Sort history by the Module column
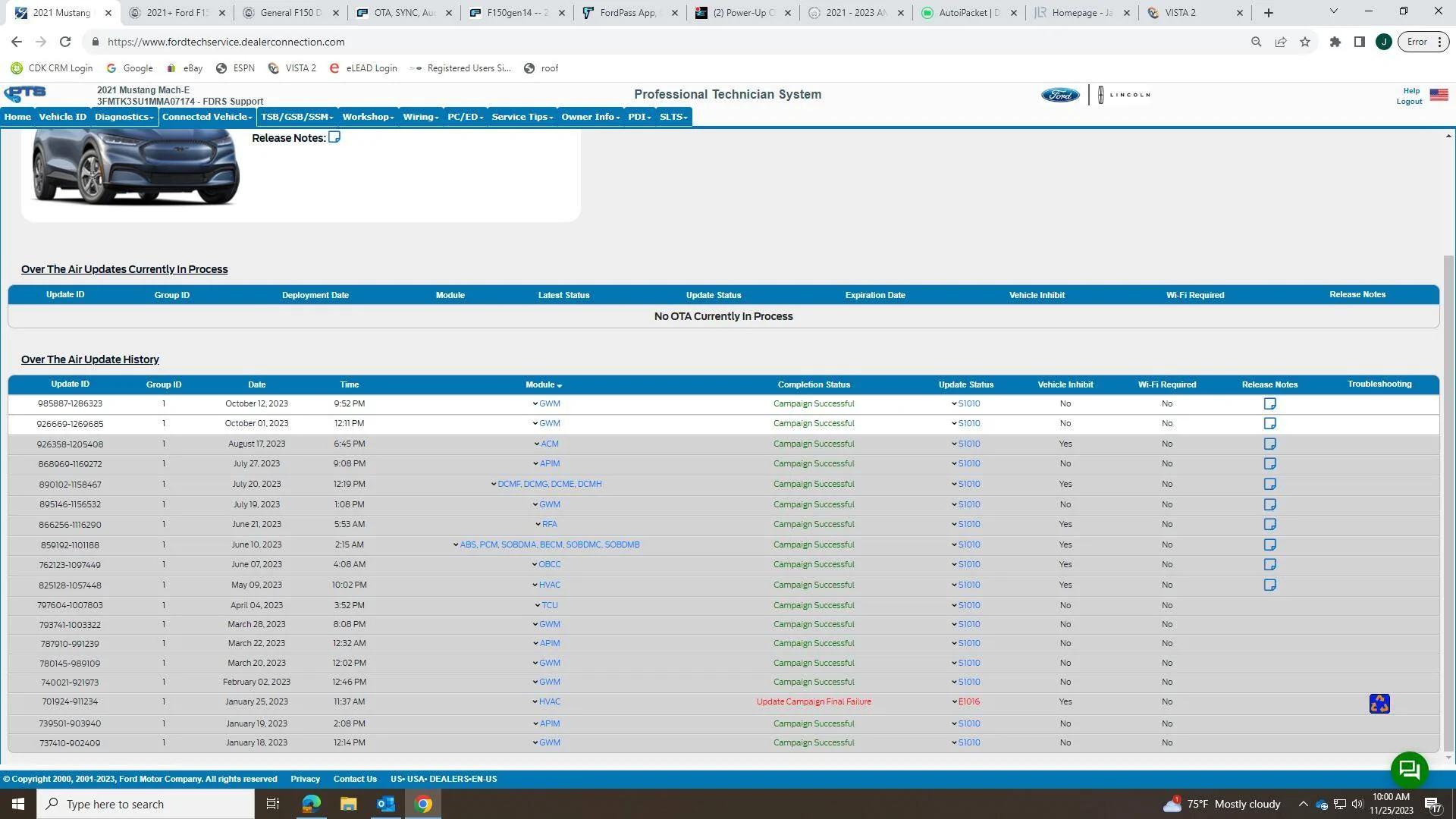The width and height of the screenshot is (1456, 819). pos(544,384)
